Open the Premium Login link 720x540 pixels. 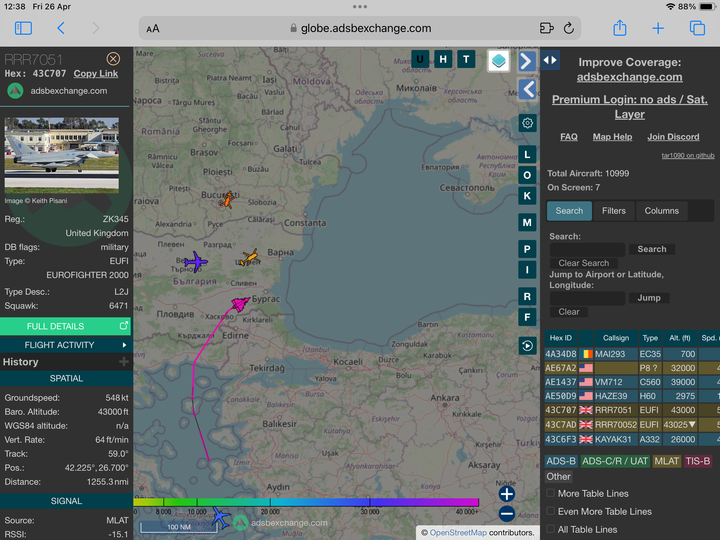point(630,107)
